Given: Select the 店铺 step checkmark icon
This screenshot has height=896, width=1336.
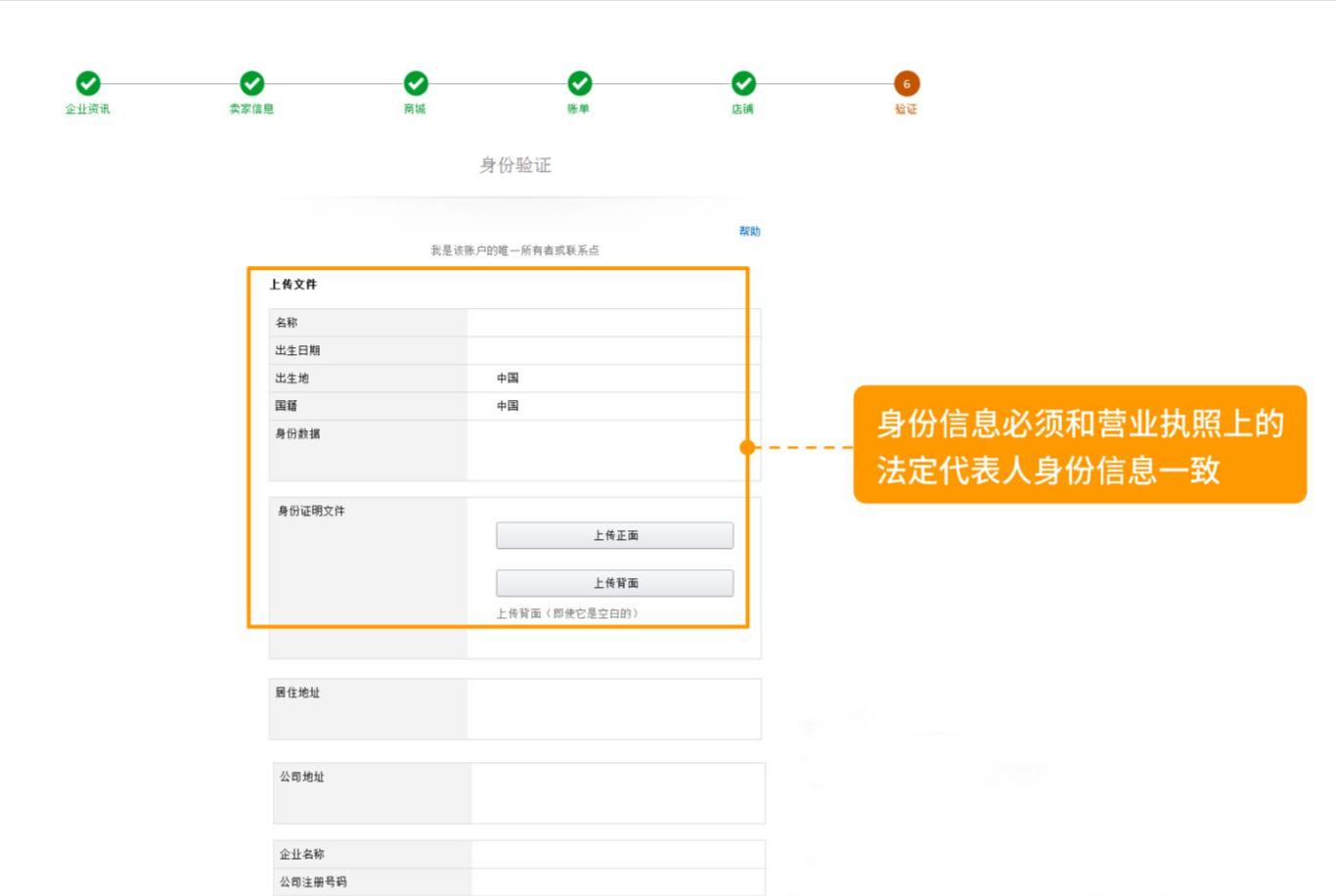Looking at the screenshot, I should click(743, 85).
